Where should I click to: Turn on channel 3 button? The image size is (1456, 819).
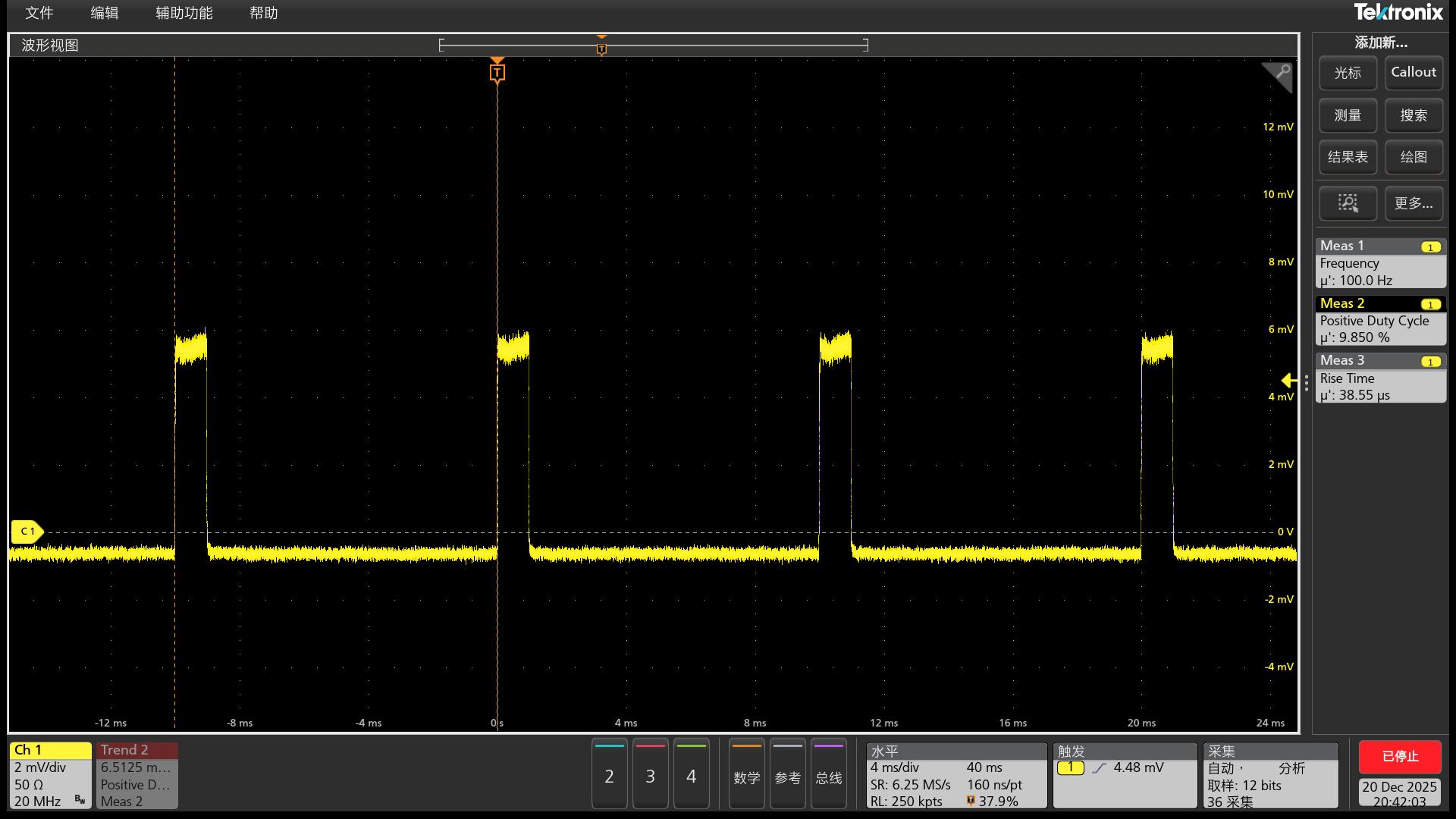pyautogui.click(x=650, y=775)
